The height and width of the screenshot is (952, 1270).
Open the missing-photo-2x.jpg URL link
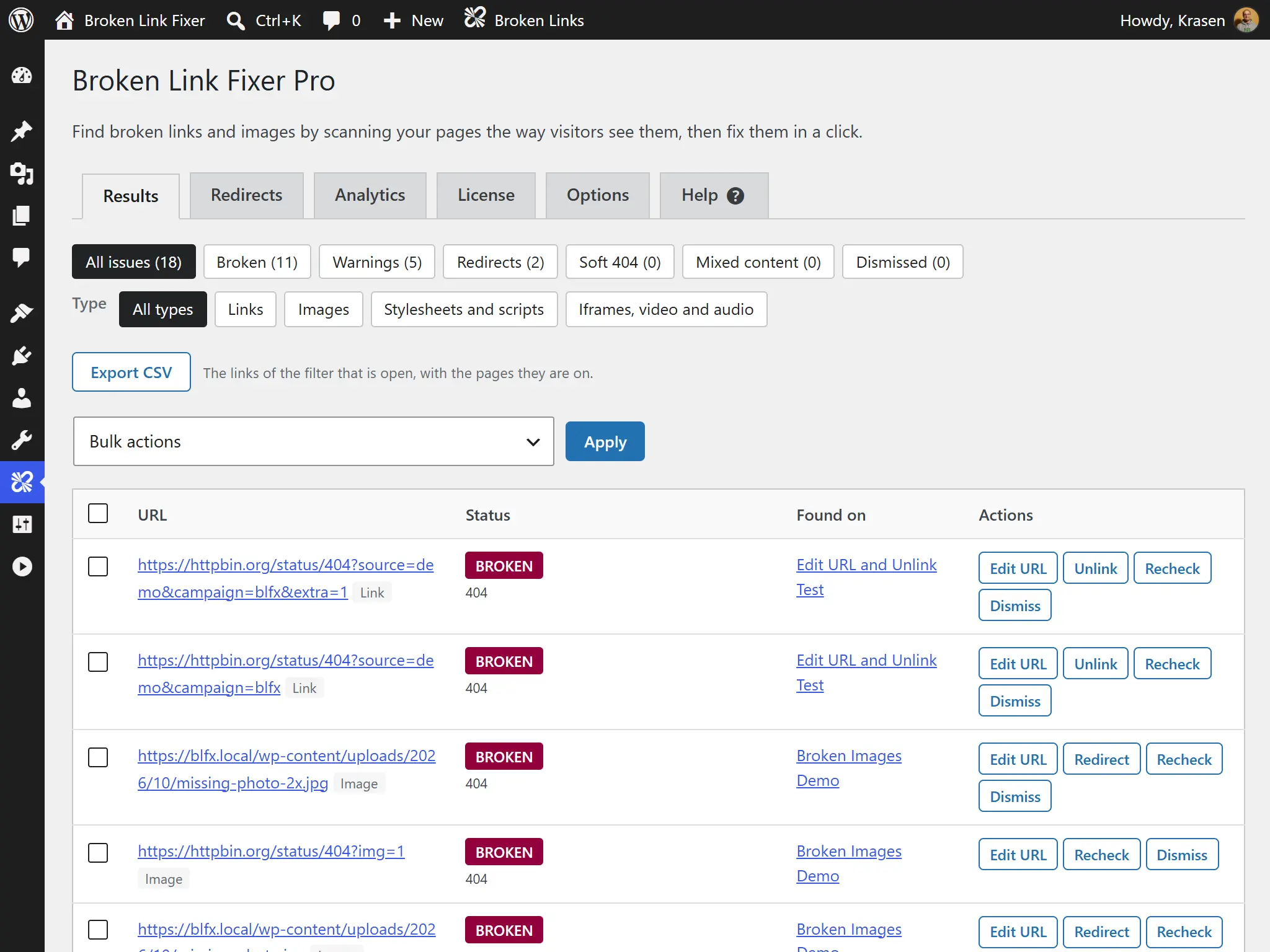tap(286, 769)
